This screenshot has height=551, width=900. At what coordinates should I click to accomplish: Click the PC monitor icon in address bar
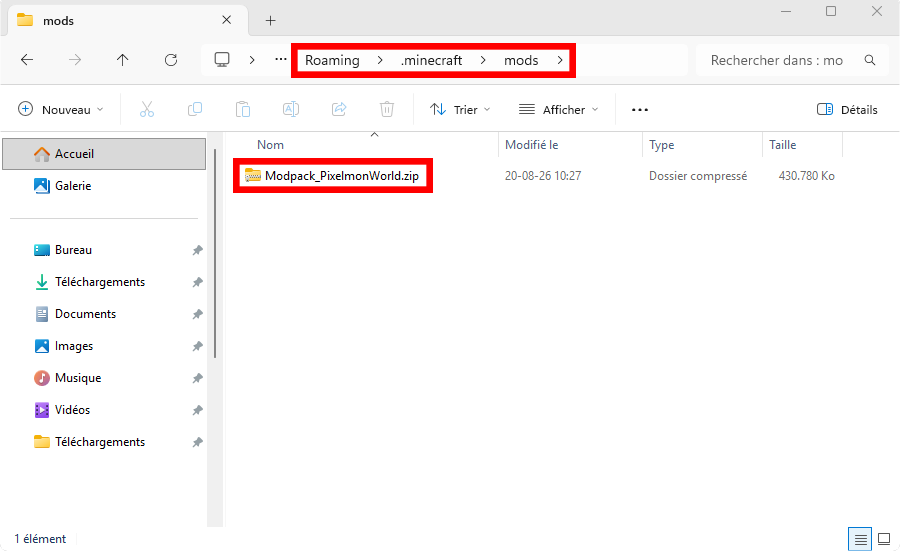click(x=222, y=60)
